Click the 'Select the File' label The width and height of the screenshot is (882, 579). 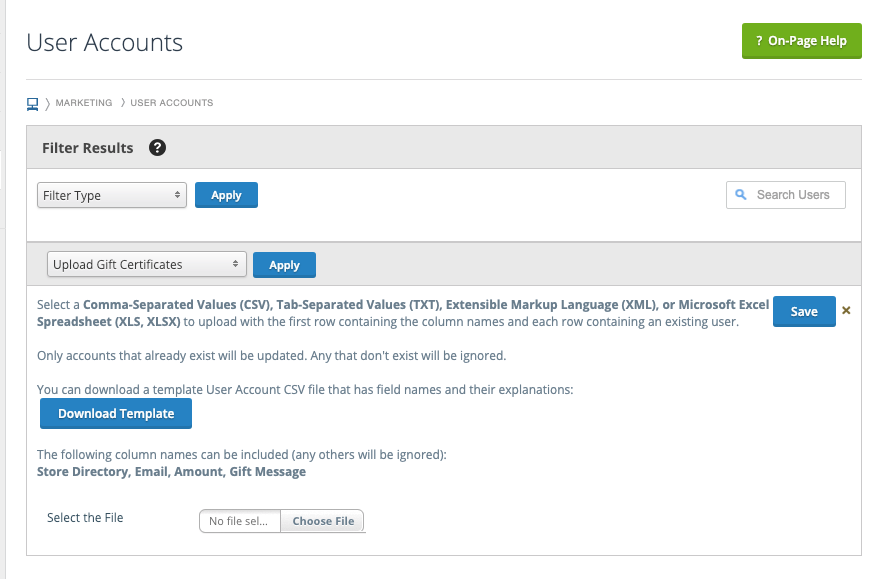pos(85,518)
